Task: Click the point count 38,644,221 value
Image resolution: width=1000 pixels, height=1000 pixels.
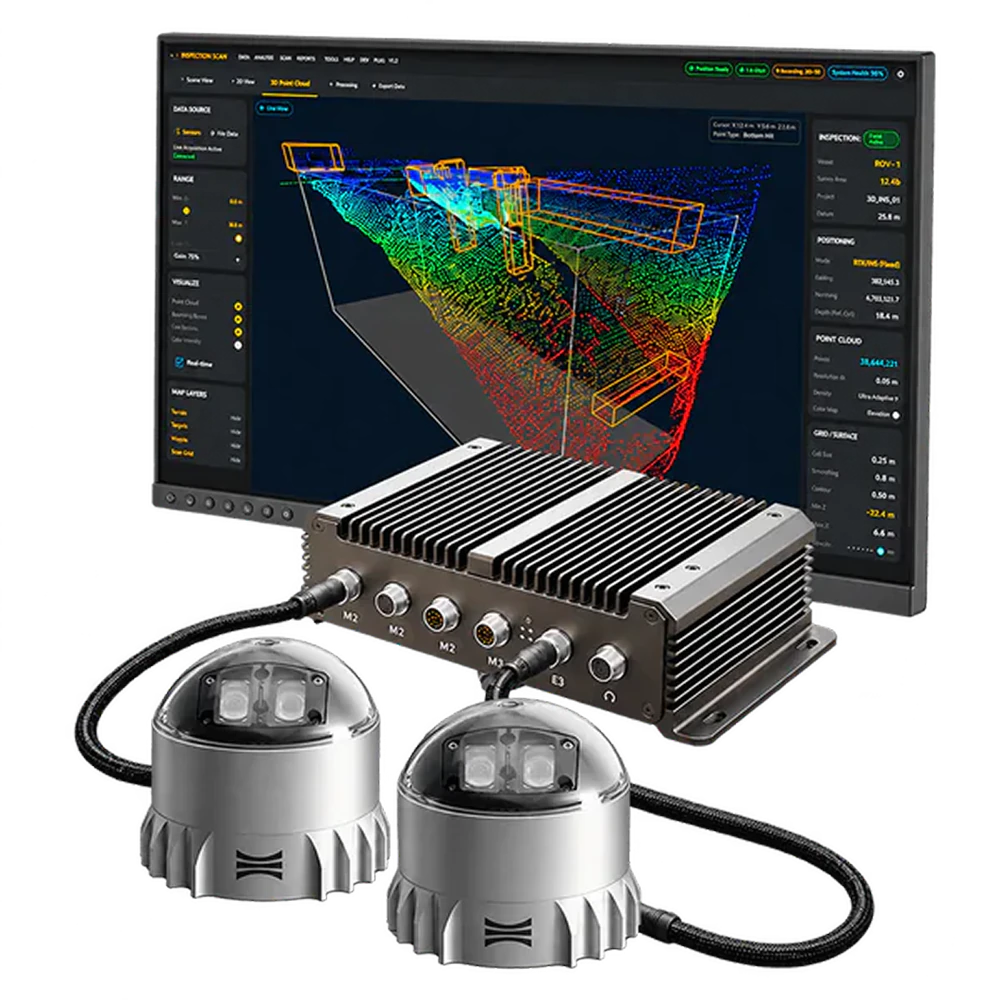Action: tap(879, 362)
